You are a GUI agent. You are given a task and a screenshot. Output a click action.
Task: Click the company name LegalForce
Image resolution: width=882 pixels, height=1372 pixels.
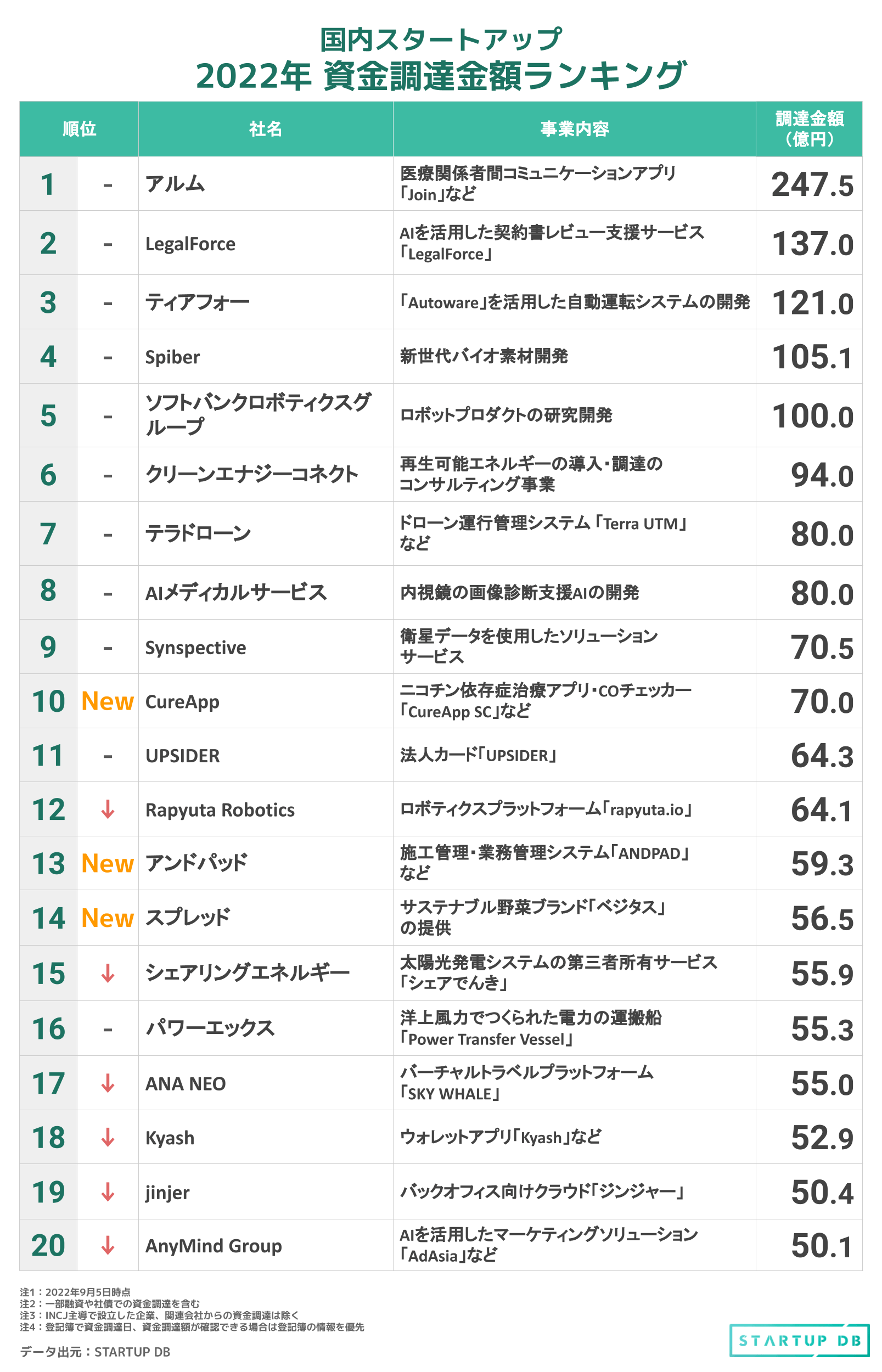pos(190,244)
